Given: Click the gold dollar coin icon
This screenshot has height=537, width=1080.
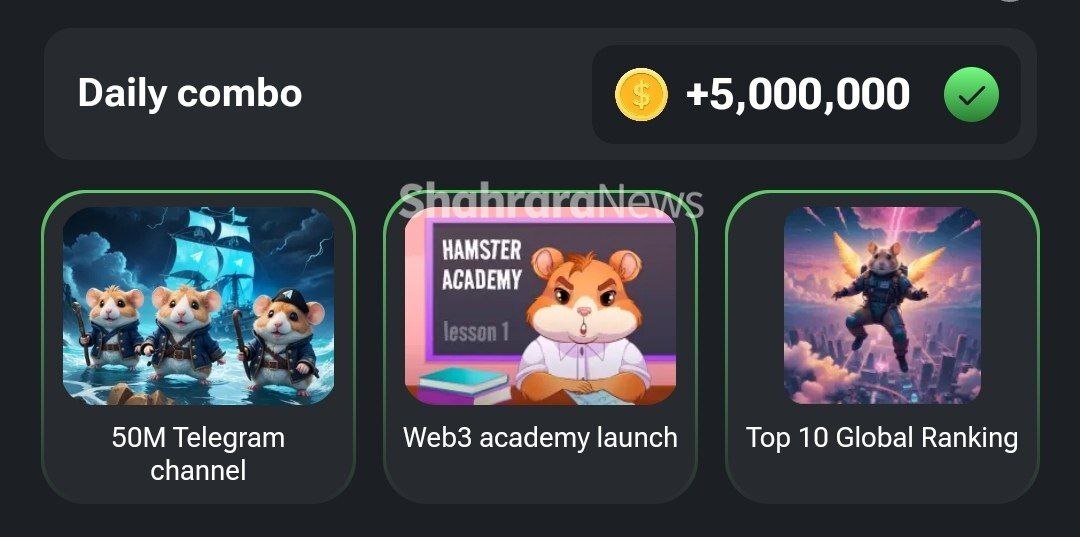Looking at the screenshot, I should pyautogui.click(x=641, y=94).
